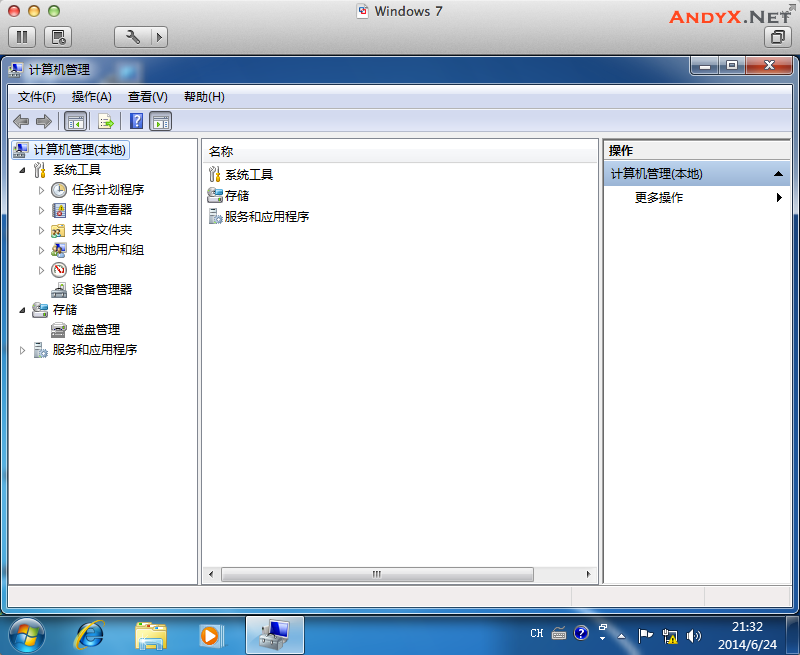
Task: Toggle the show/hide console tree button
Action: pos(76,121)
